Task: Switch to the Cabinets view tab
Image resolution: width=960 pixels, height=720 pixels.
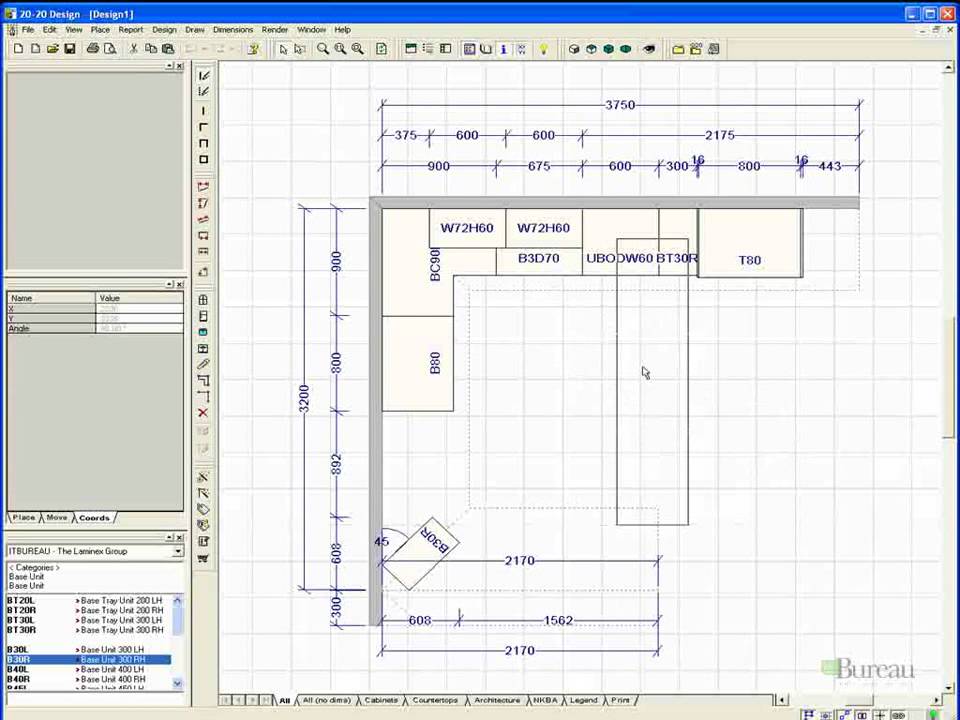Action: [381, 700]
